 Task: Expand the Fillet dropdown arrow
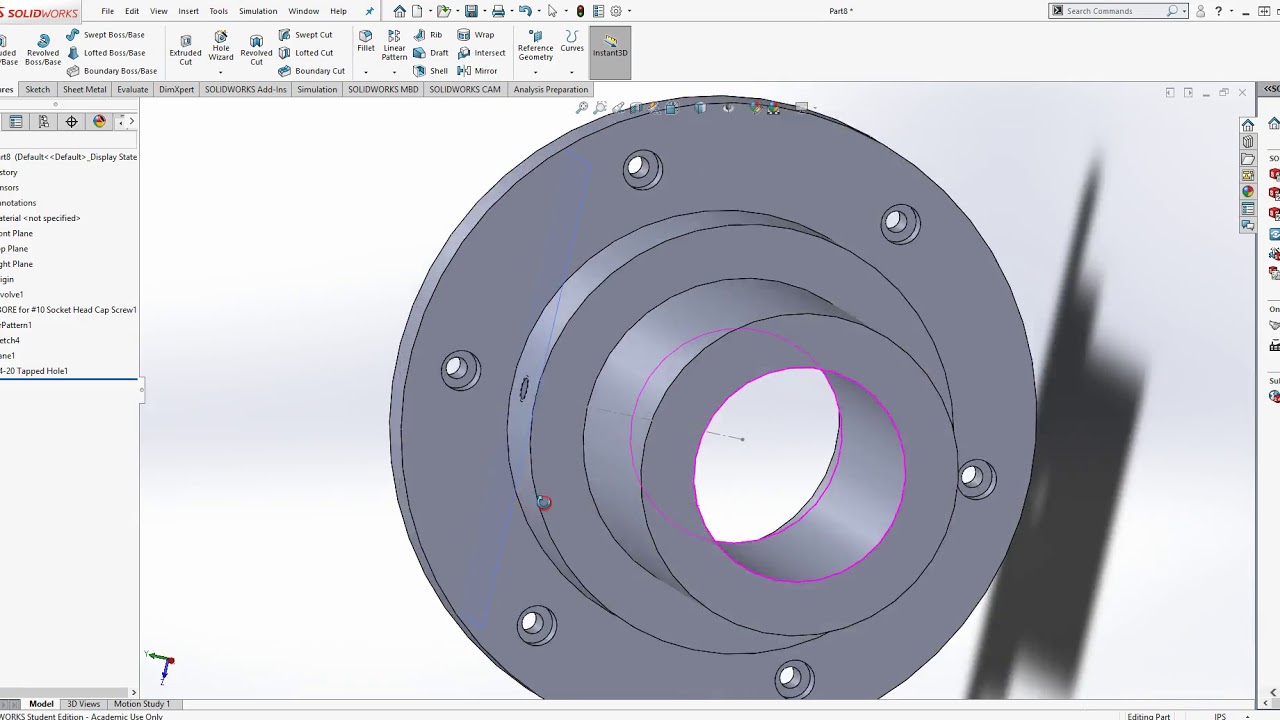coord(366,72)
